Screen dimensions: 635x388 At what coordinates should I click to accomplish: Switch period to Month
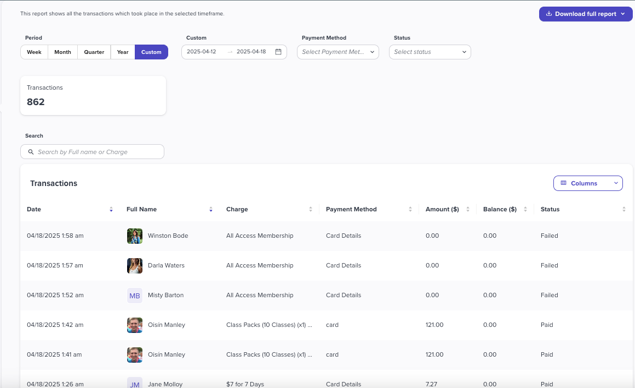point(62,52)
